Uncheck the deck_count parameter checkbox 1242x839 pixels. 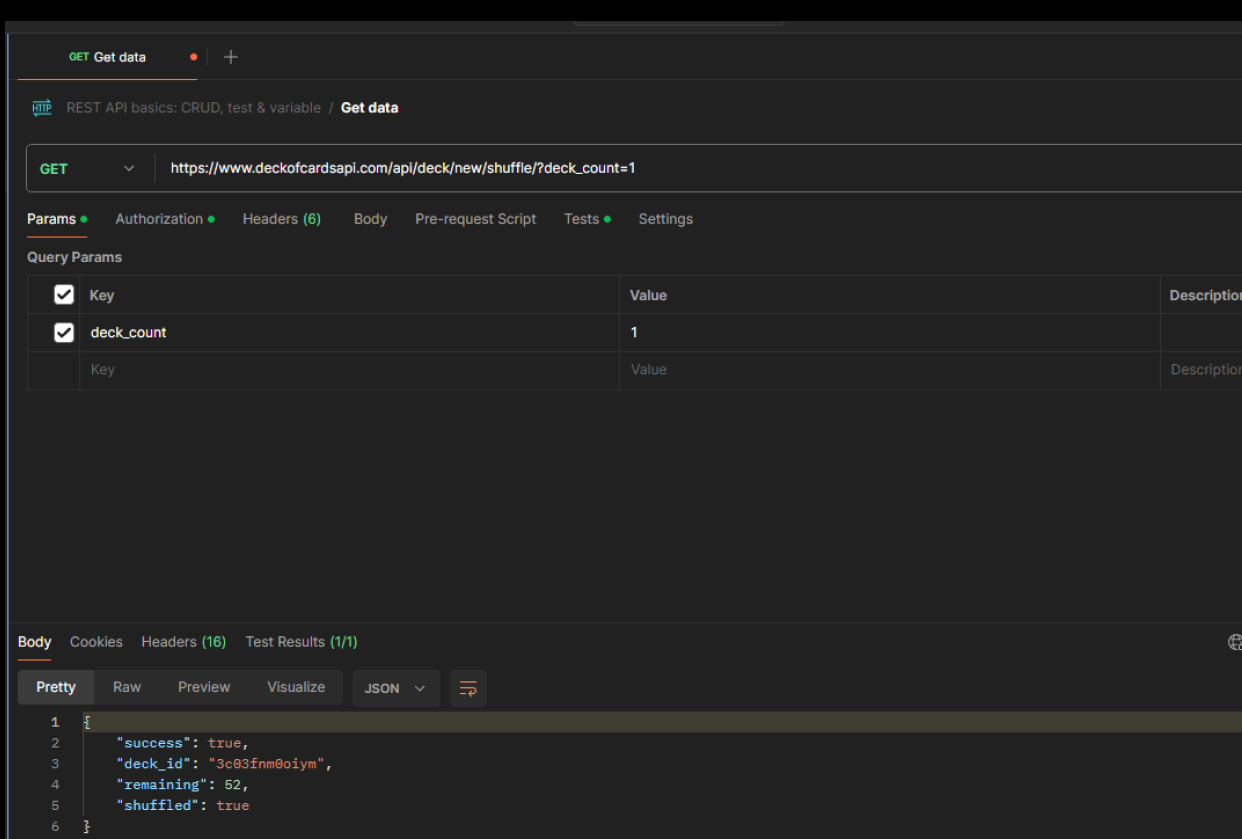click(64, 332)
